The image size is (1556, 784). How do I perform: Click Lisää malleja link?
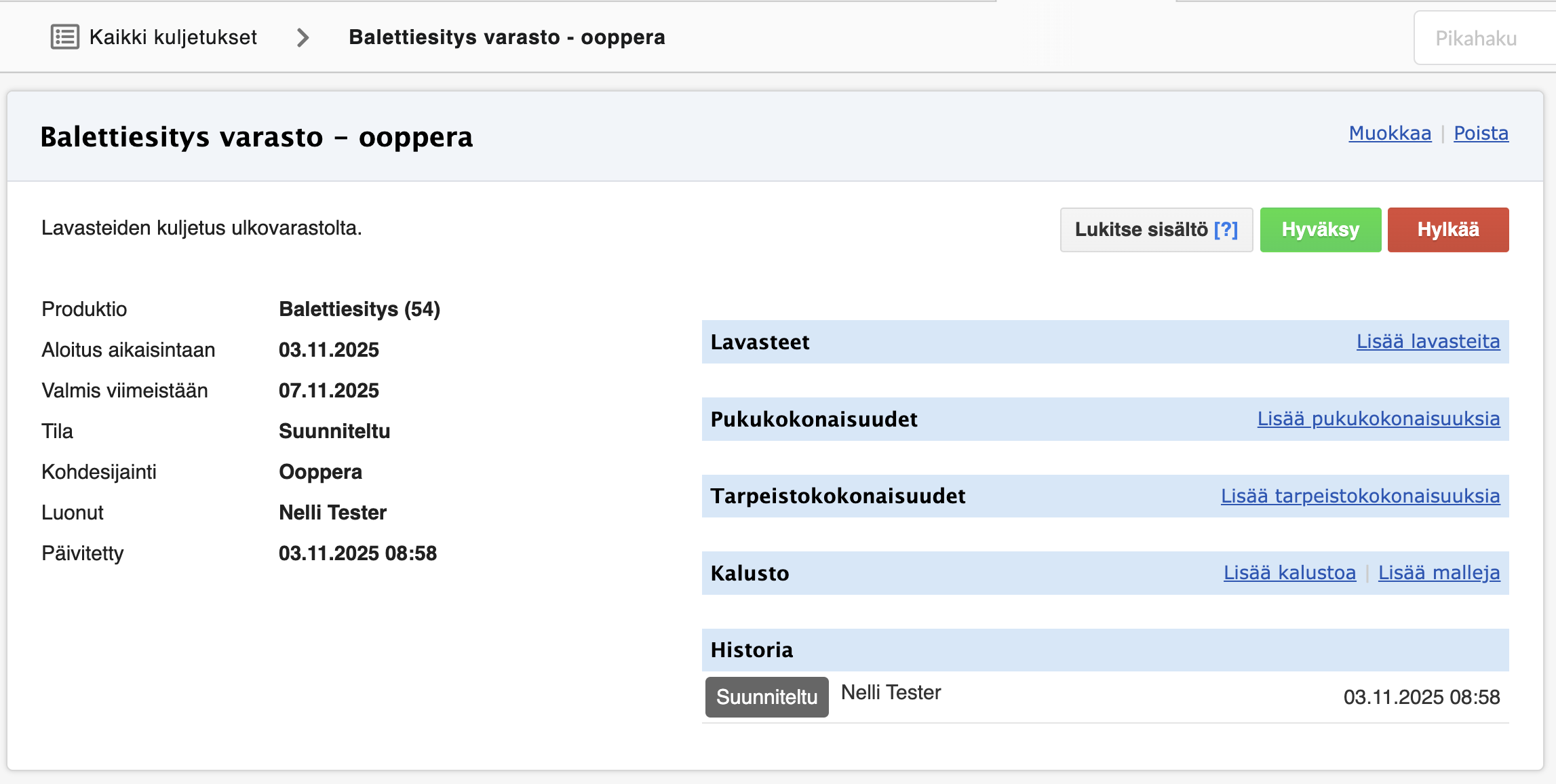pos(1439,573)
